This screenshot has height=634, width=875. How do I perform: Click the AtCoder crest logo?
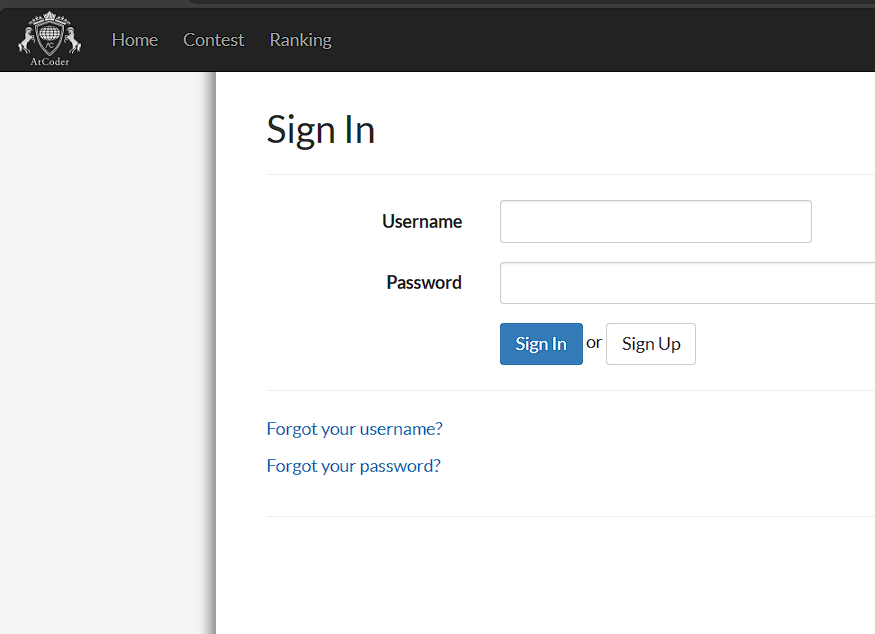point(49,38)
